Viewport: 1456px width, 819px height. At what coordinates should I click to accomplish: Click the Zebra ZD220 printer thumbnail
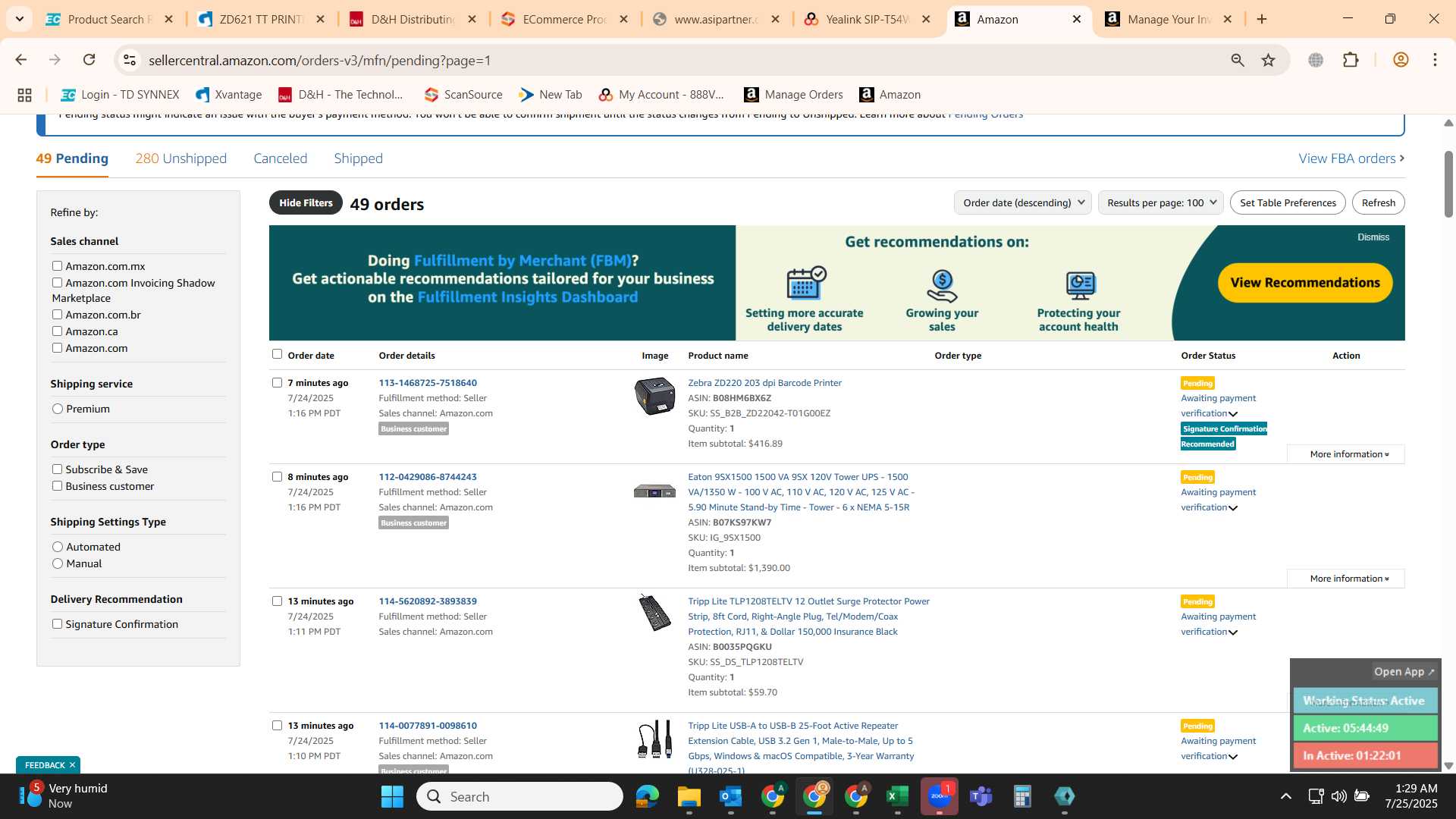654,396
